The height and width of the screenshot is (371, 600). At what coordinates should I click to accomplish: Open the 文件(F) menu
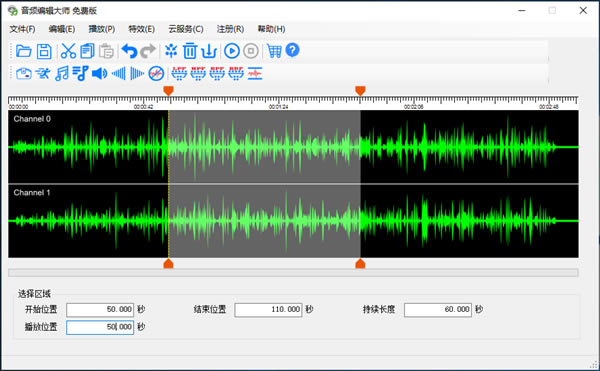click(22, 29)
